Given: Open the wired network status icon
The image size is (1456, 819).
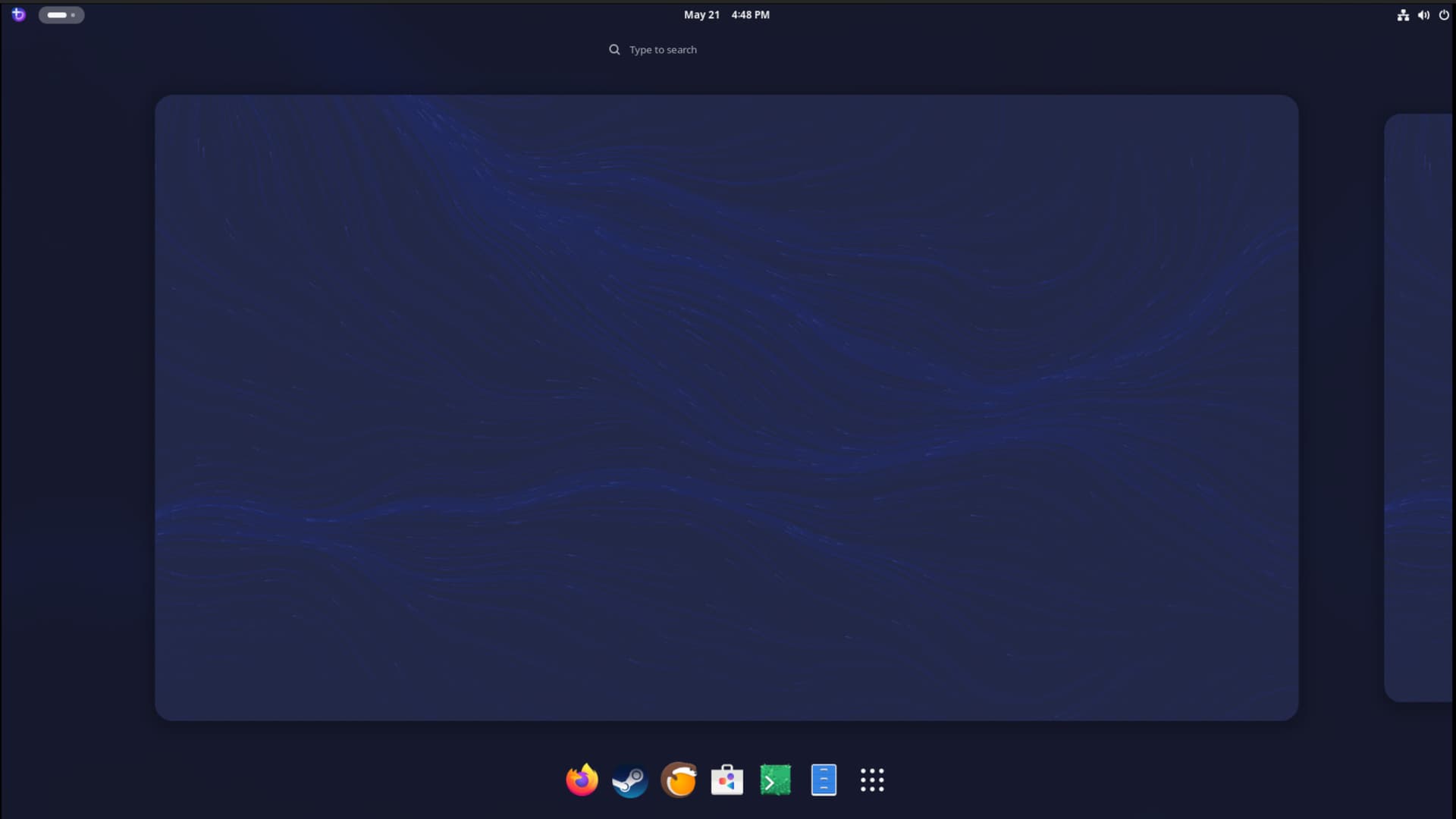Looking at the screenshot, I should [1403, 15].
